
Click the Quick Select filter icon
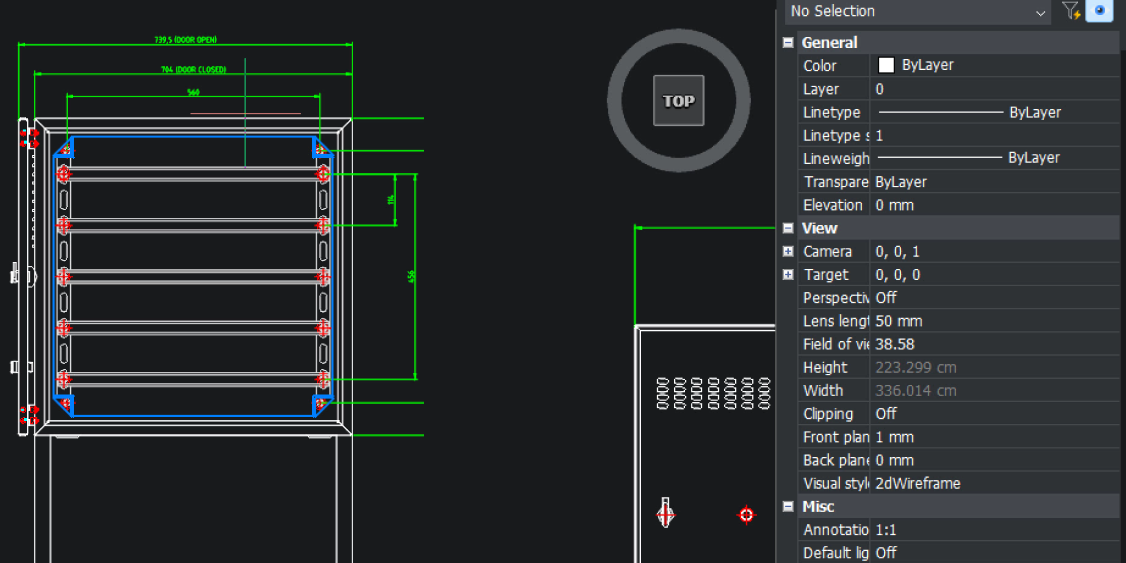point(1070,11)
